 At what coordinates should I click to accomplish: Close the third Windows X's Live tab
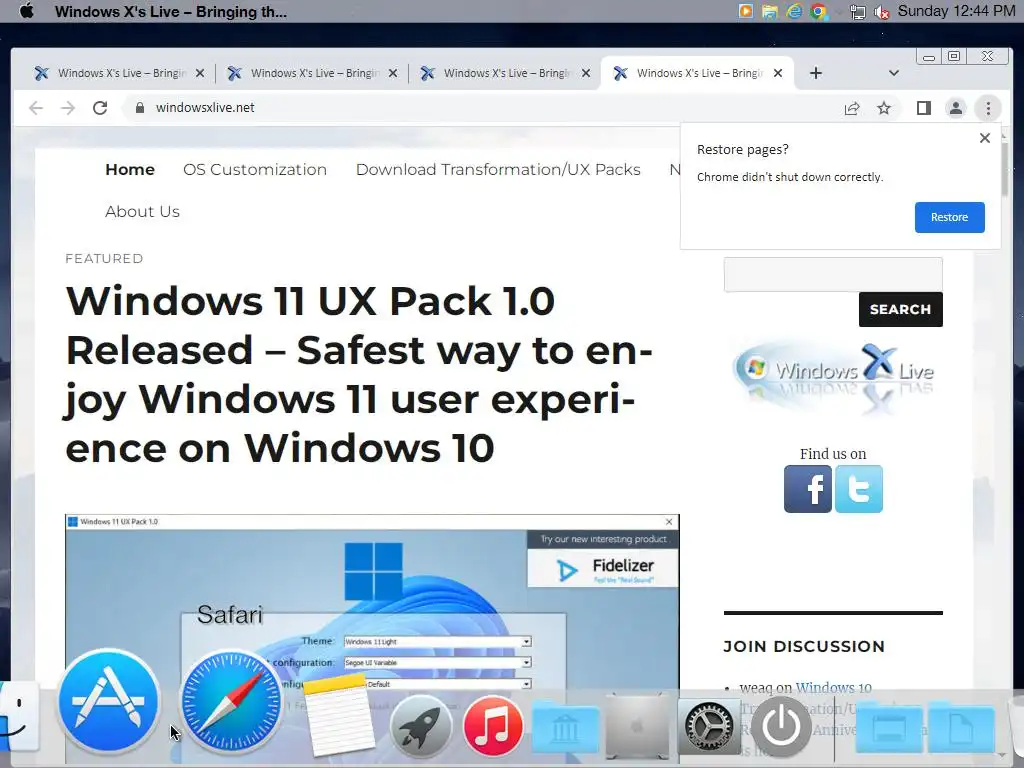pos(586,73)
